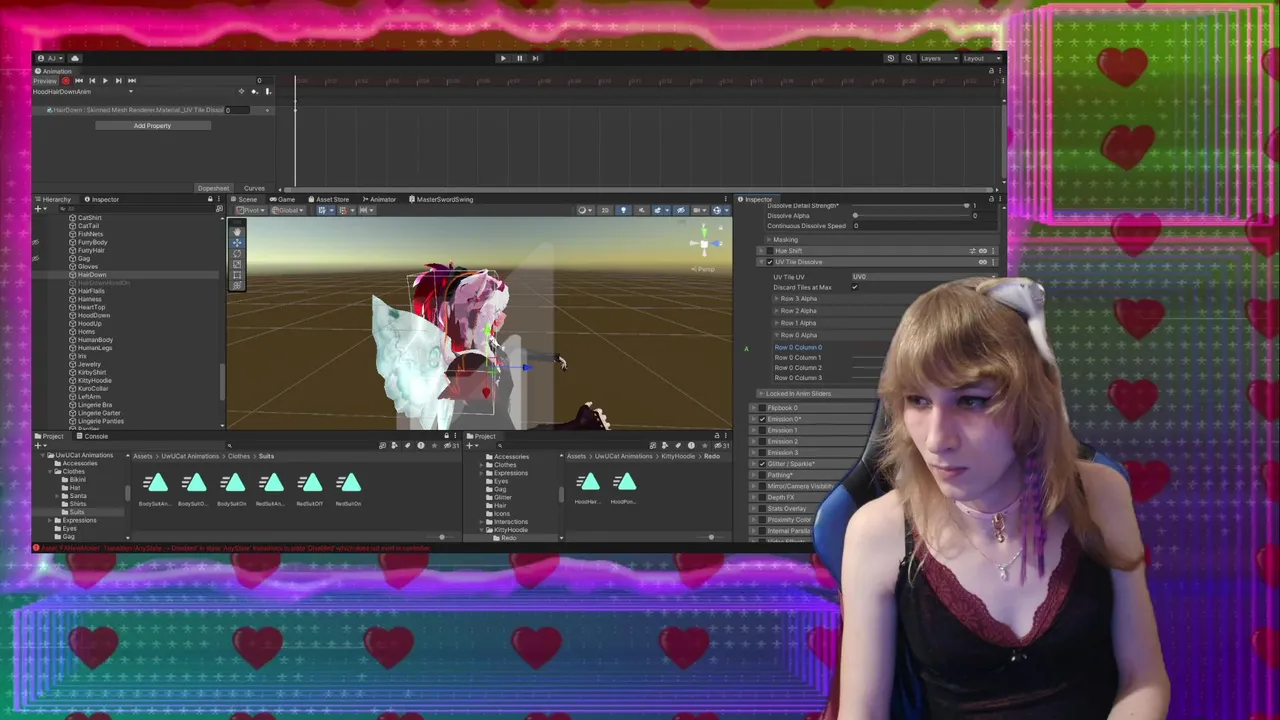The height and width of the screenshot is (720, 1280).
Task: Go to previous animation keyframe
Action: pos(92,80)
